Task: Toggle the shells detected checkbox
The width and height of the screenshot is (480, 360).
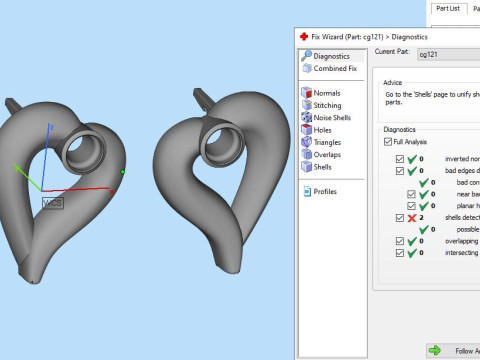Action: (400, 218)
